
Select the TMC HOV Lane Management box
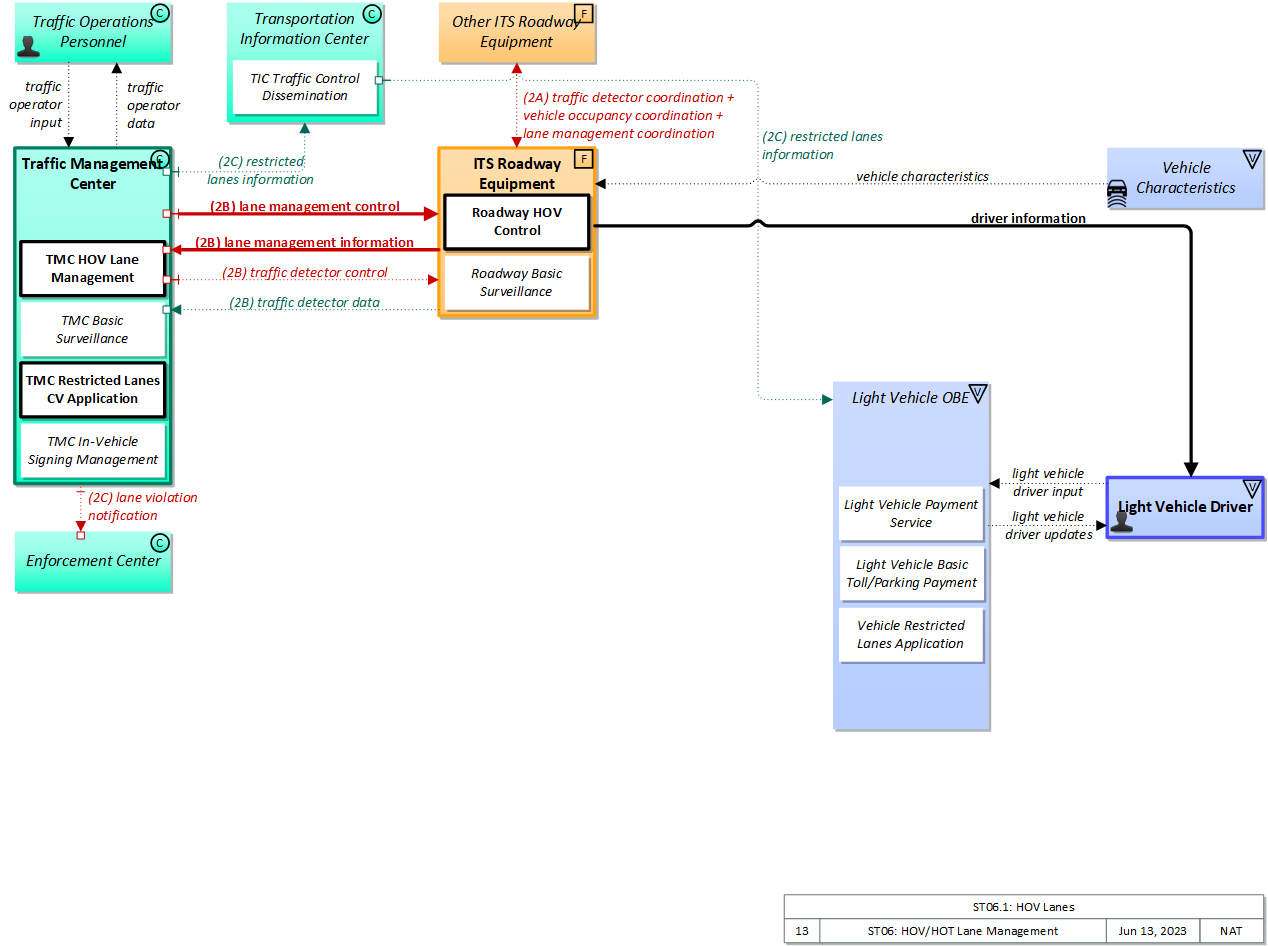93,269
